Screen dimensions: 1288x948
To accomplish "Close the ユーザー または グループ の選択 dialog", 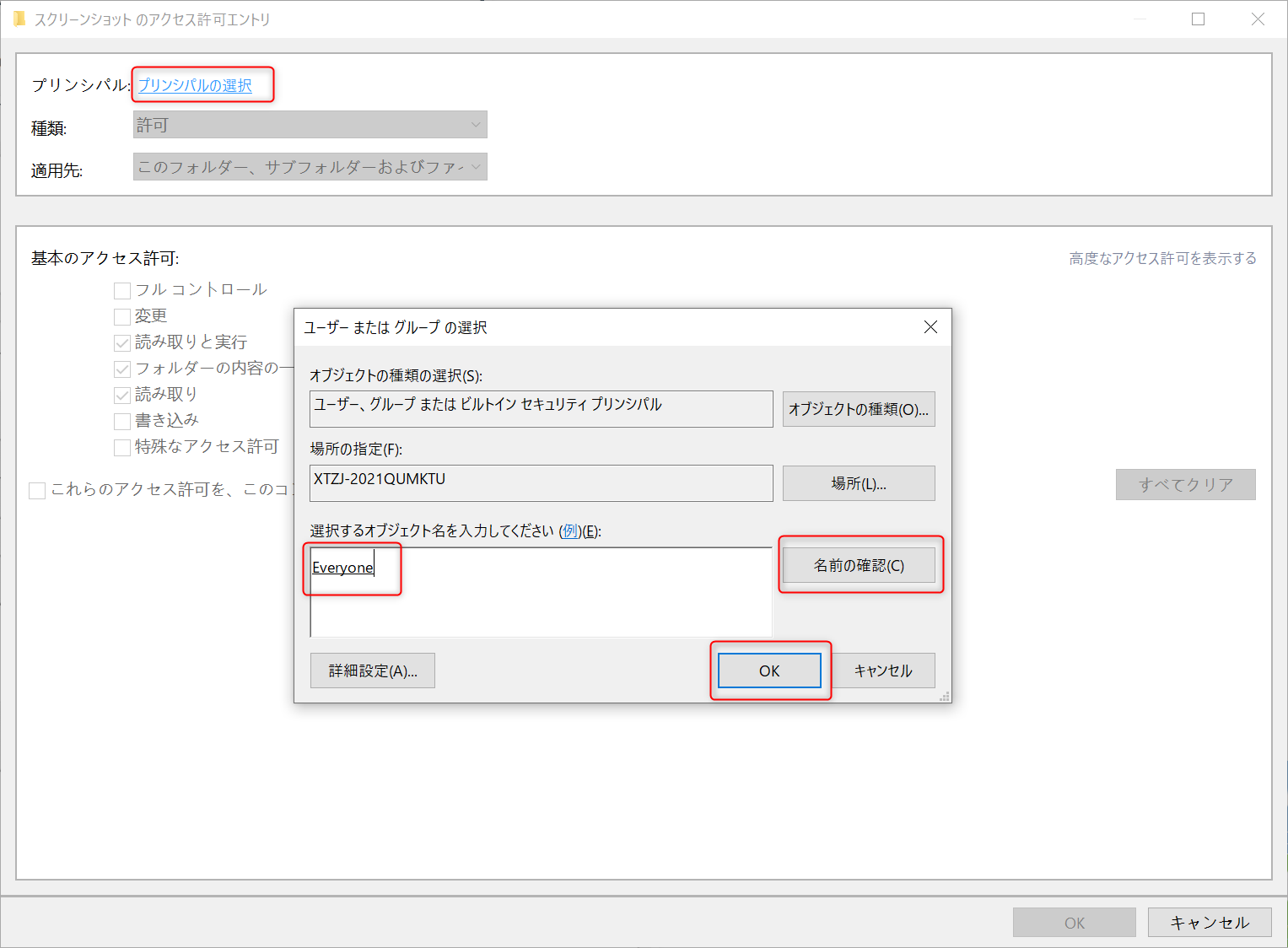I will tap(930, 327).
